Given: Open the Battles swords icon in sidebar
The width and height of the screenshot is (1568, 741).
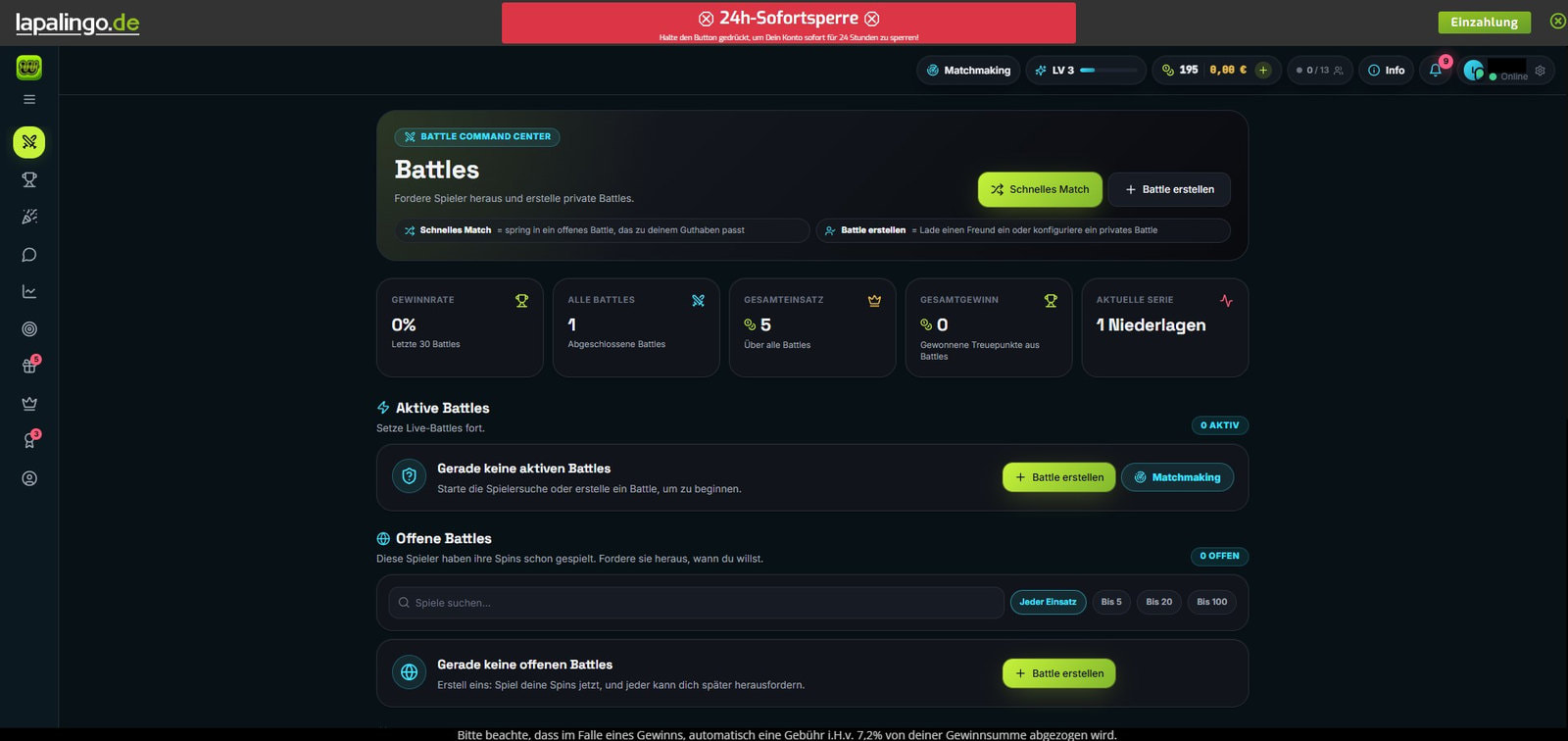Looking at the screenshot, I should [x=29, y=142].
